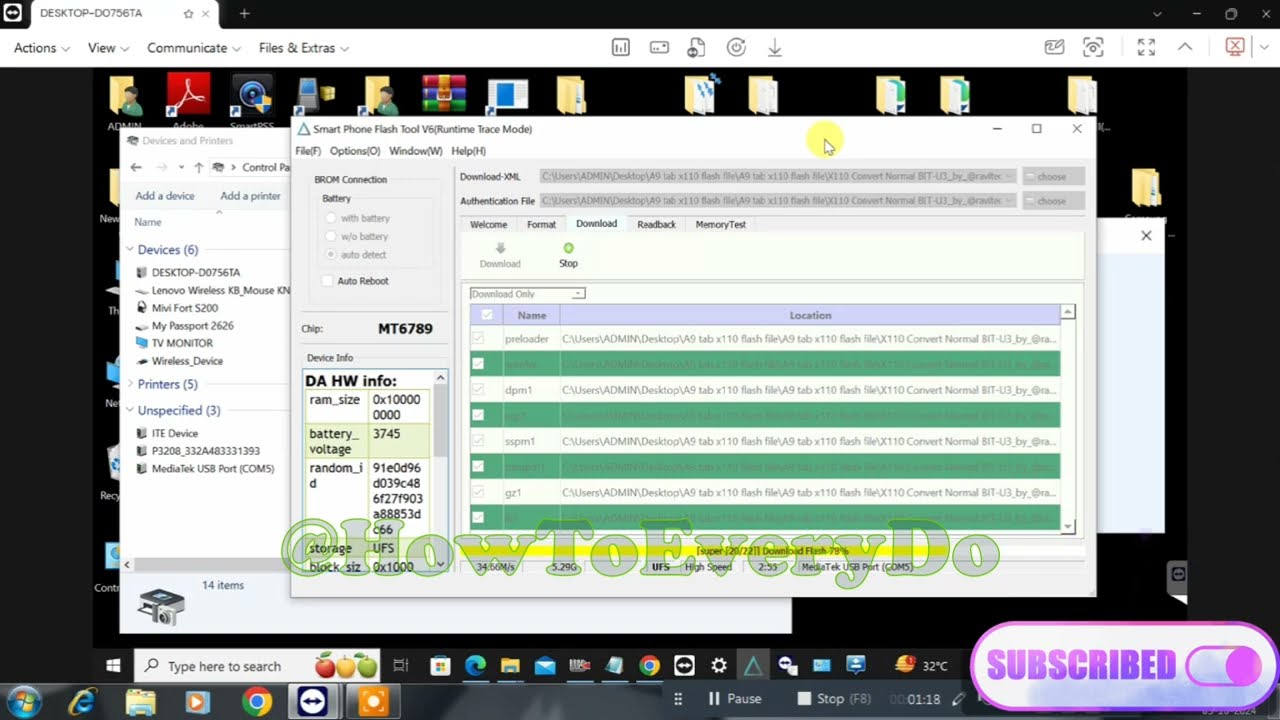Image resolution: width=1280 pixels, height=720 pixels.
Task: Toggle select-all checkbox in table header
Action: point(487,315)
